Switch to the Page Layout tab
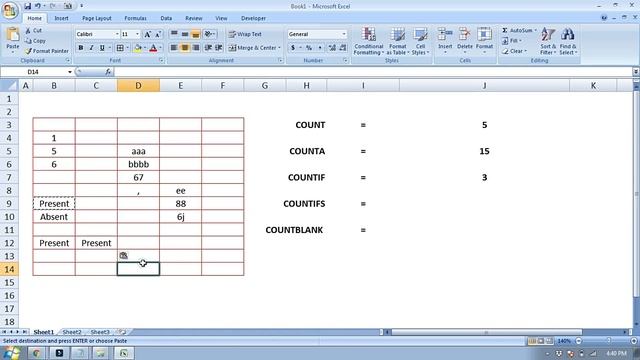Viewport: 640px width, 360px height. 97,18
